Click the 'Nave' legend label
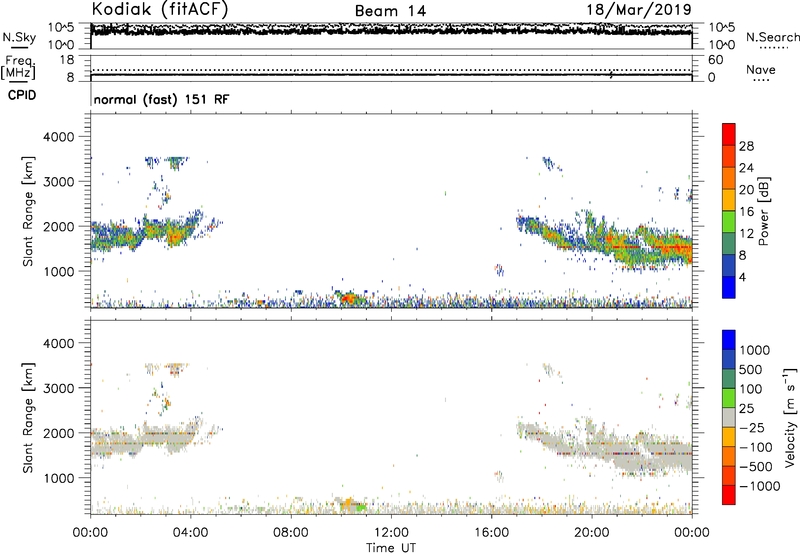This screenshot has height=554, width=800. [x=761, y=70]
